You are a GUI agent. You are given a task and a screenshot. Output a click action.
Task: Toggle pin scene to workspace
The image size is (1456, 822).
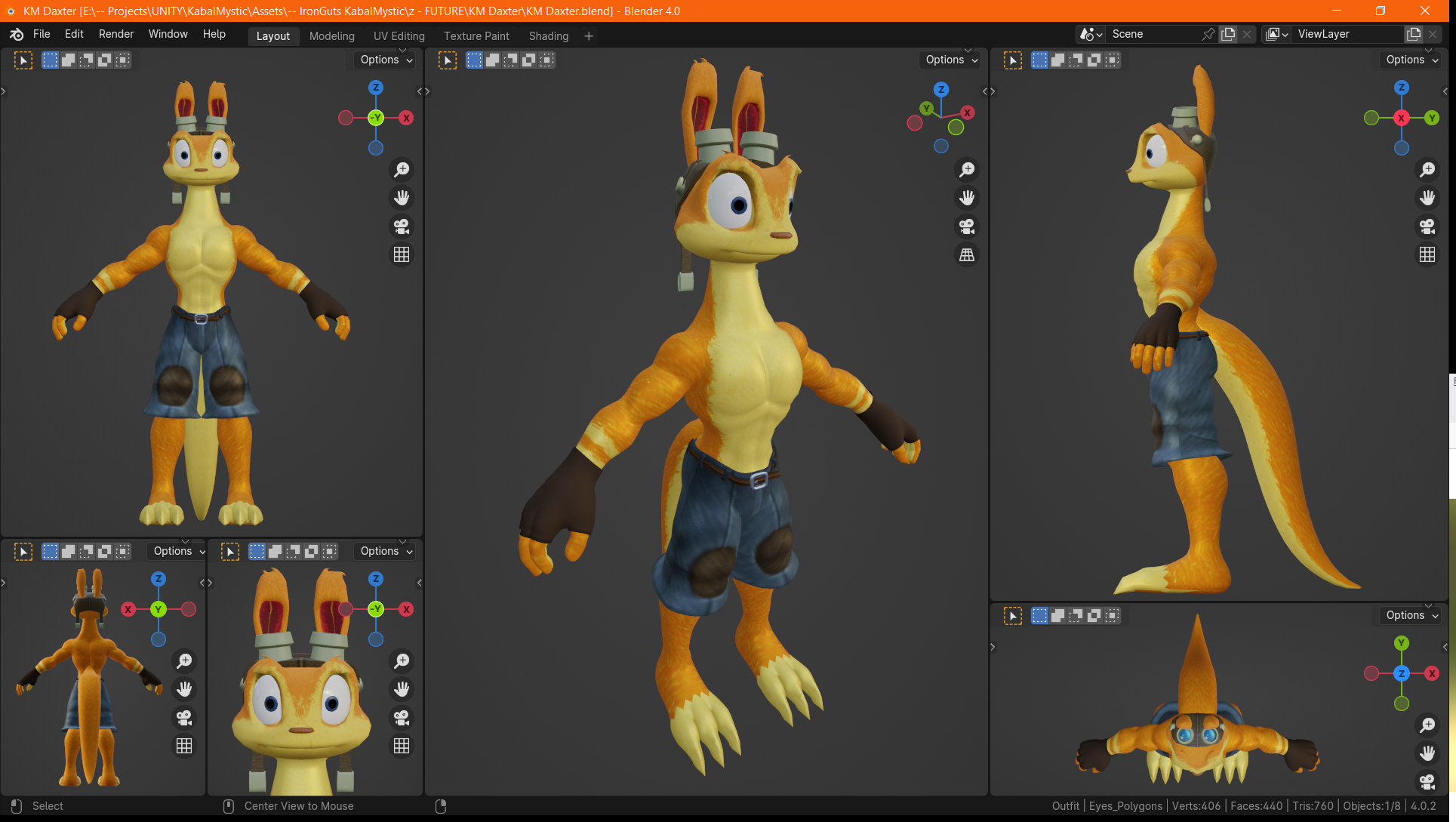tap(1208, 34)
